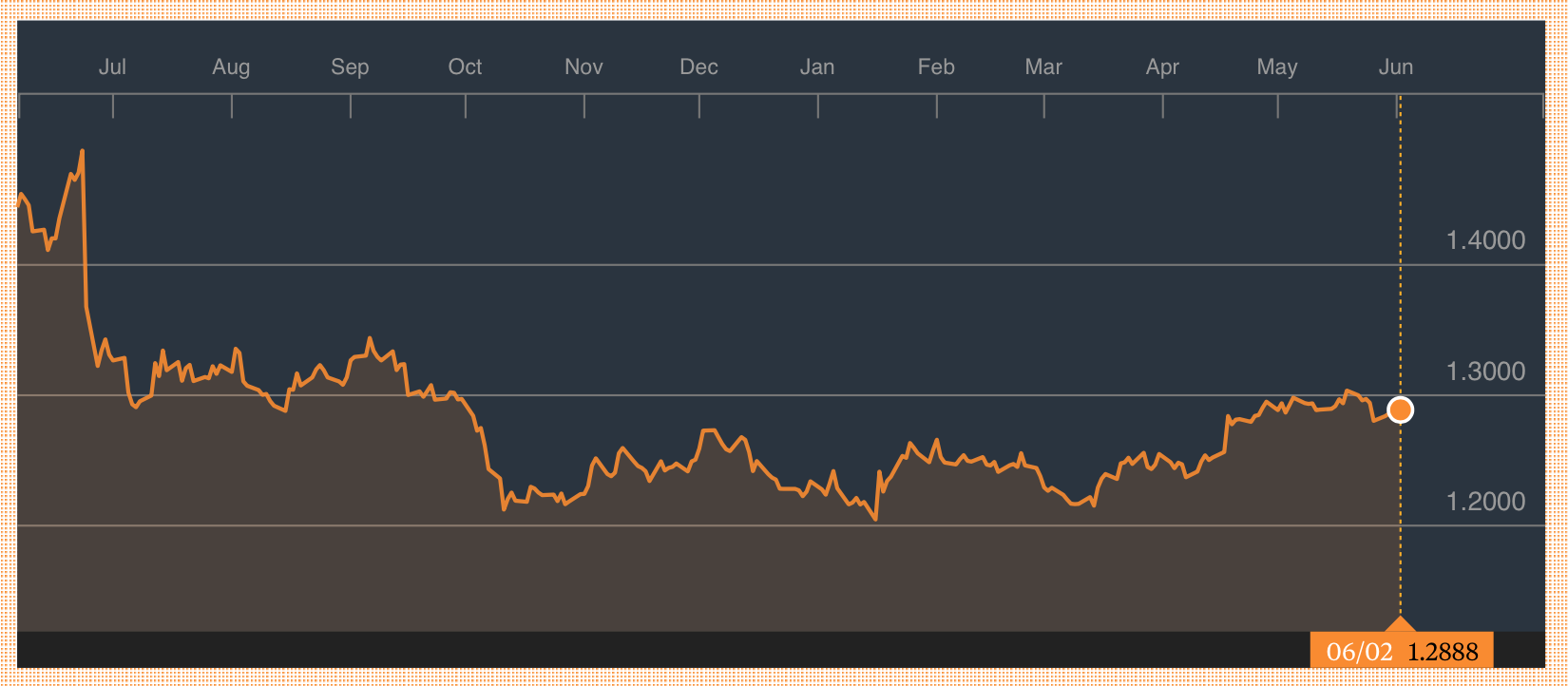This screenshot has width=1568, height=686.
Task: Click the lowest price dip in mid-January
Action: [875, 519]
